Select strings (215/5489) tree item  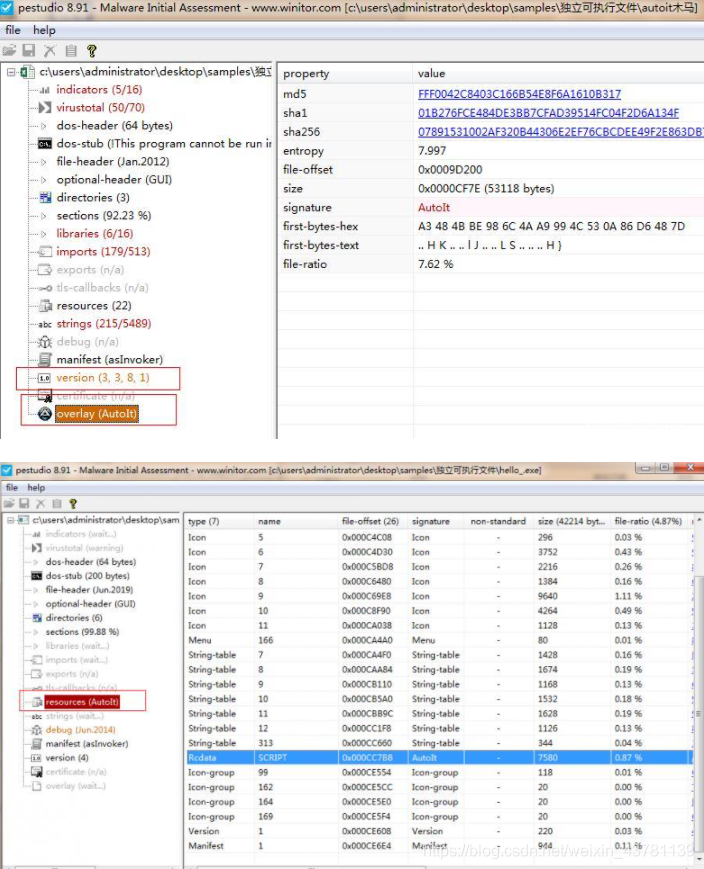[x=104, y=324]
